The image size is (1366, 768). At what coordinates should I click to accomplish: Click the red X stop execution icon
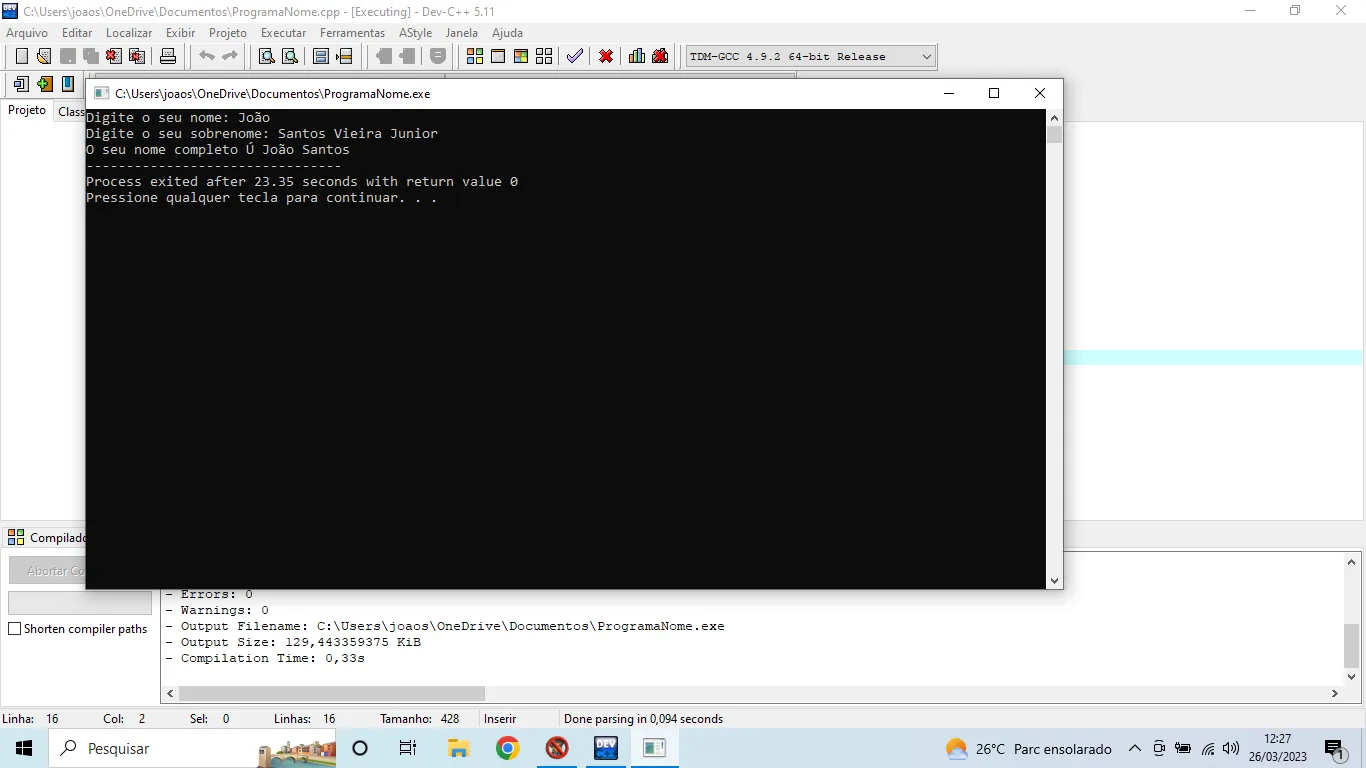coord(606,57)
